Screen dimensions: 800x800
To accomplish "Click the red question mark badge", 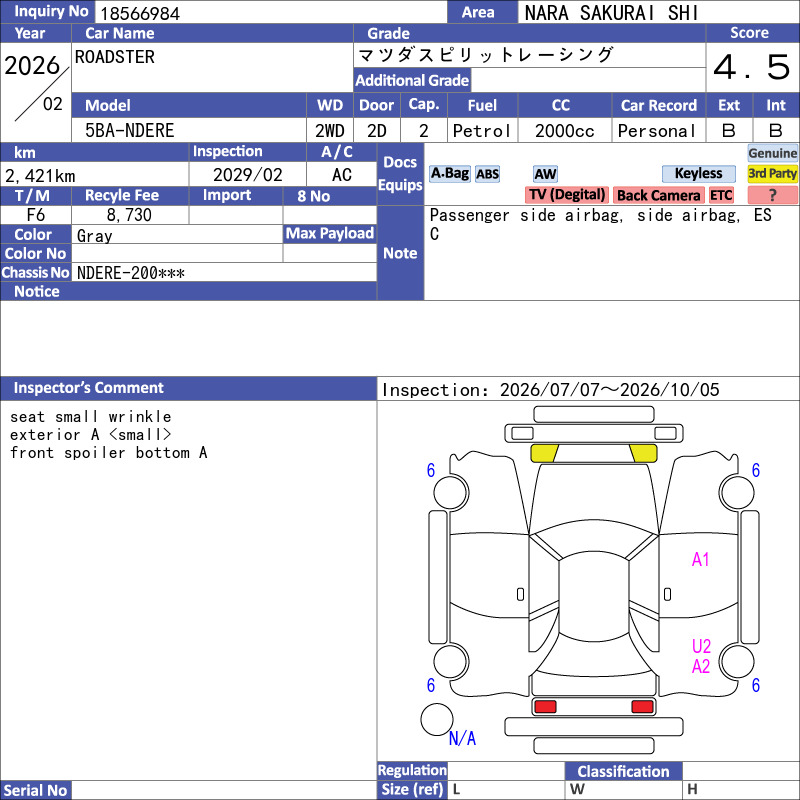I will 772,195.
